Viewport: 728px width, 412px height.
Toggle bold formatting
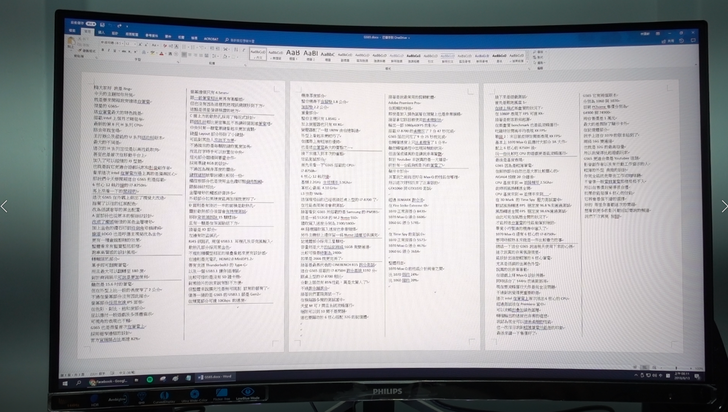pyautogui.click(x=103, y=51)
